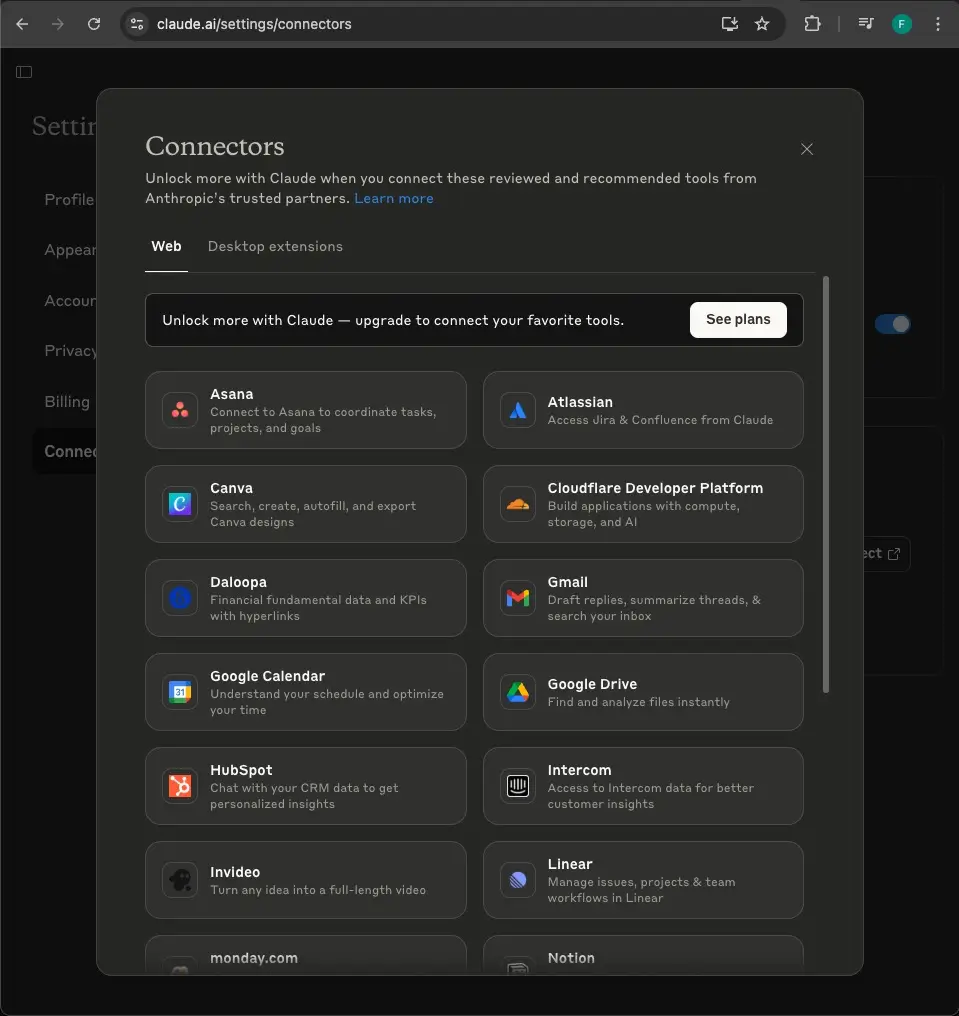Bookmark this page with star icon
The image size is (959, 1016).
762,24
